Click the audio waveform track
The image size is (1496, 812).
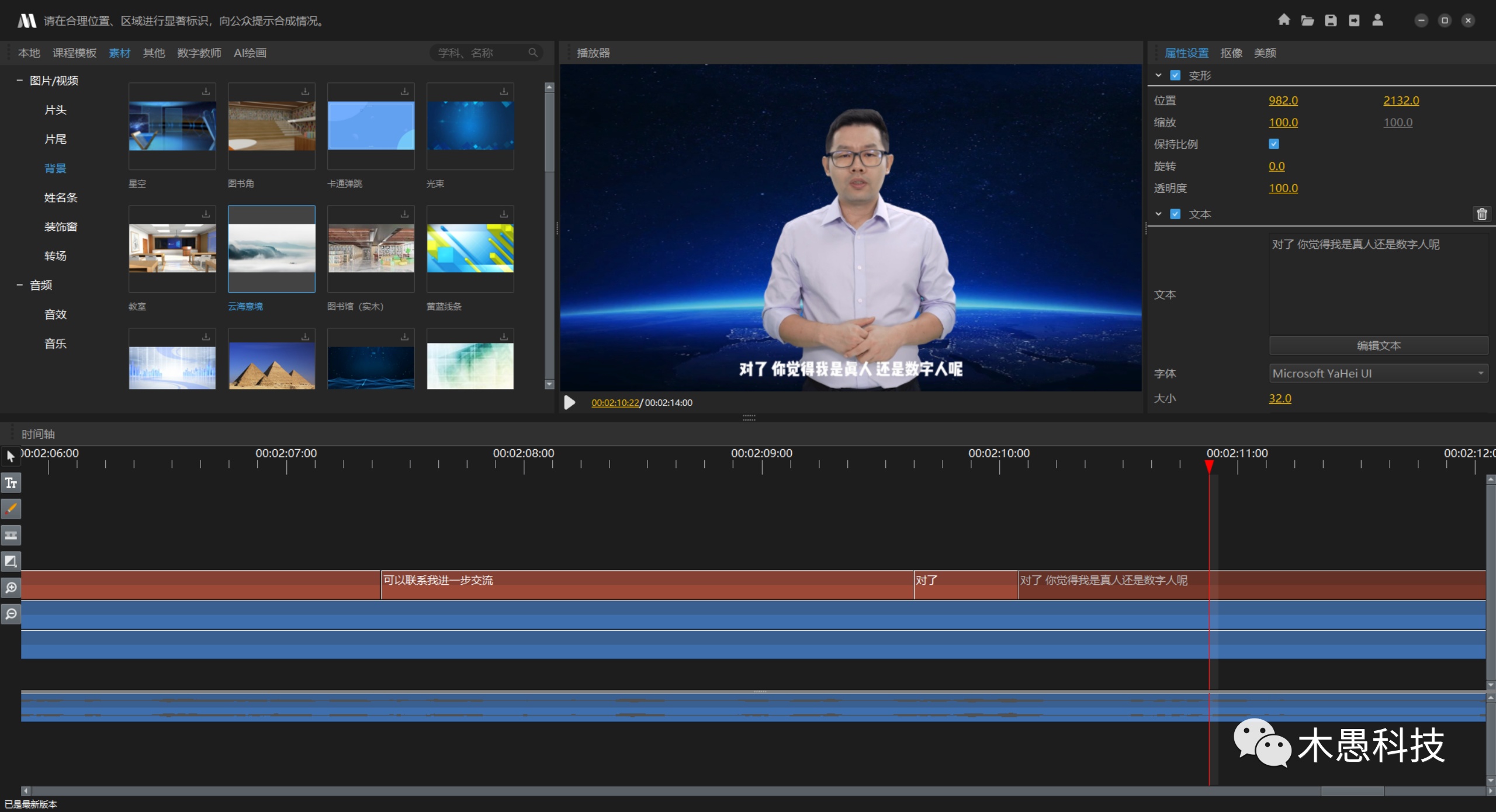point(753,707)
